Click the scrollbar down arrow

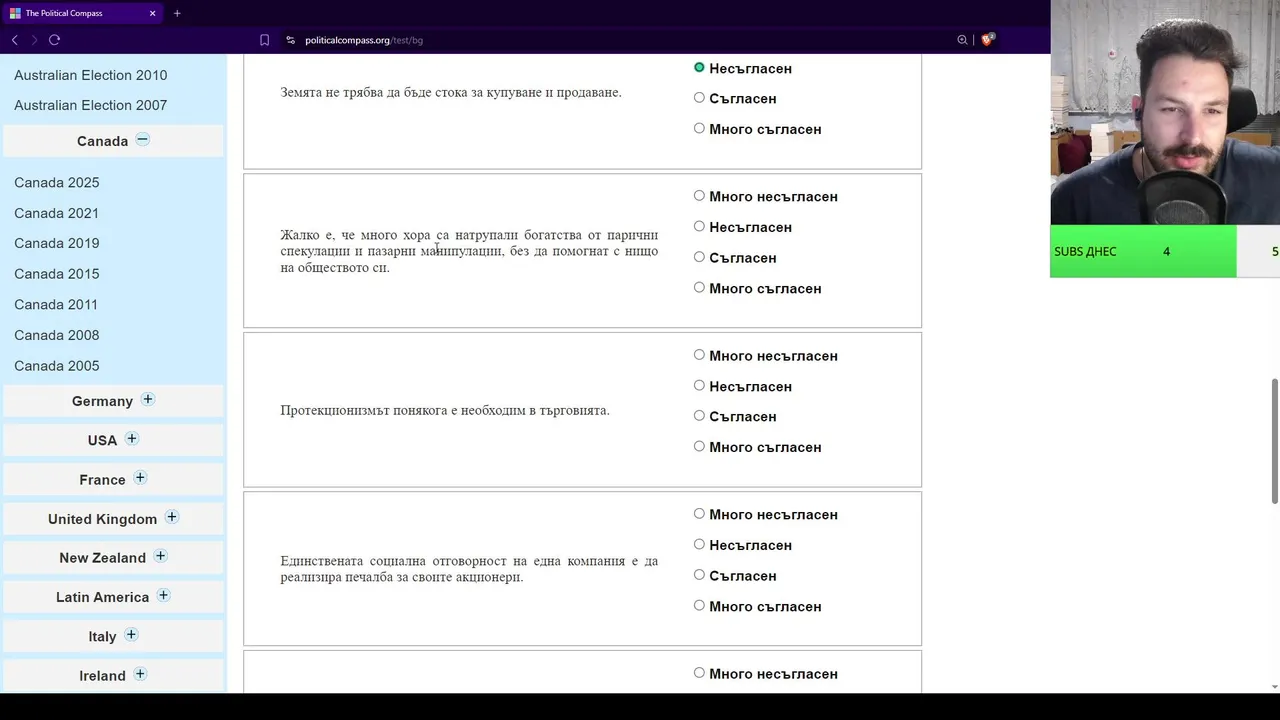[x=1274, y=687]
